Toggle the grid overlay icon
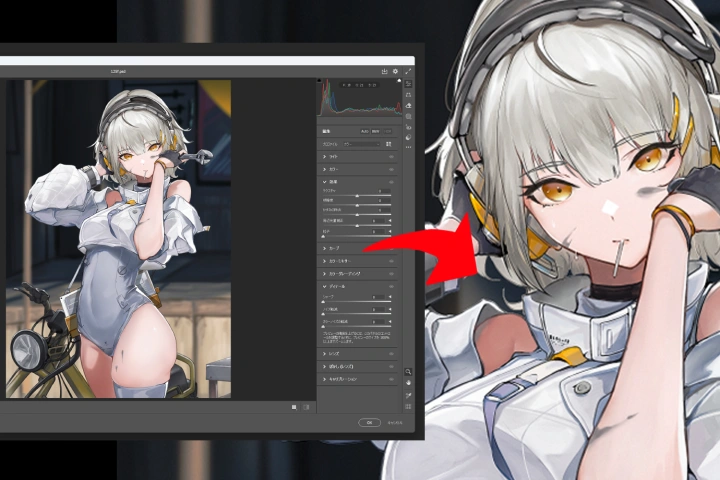 tap(408, 407)
